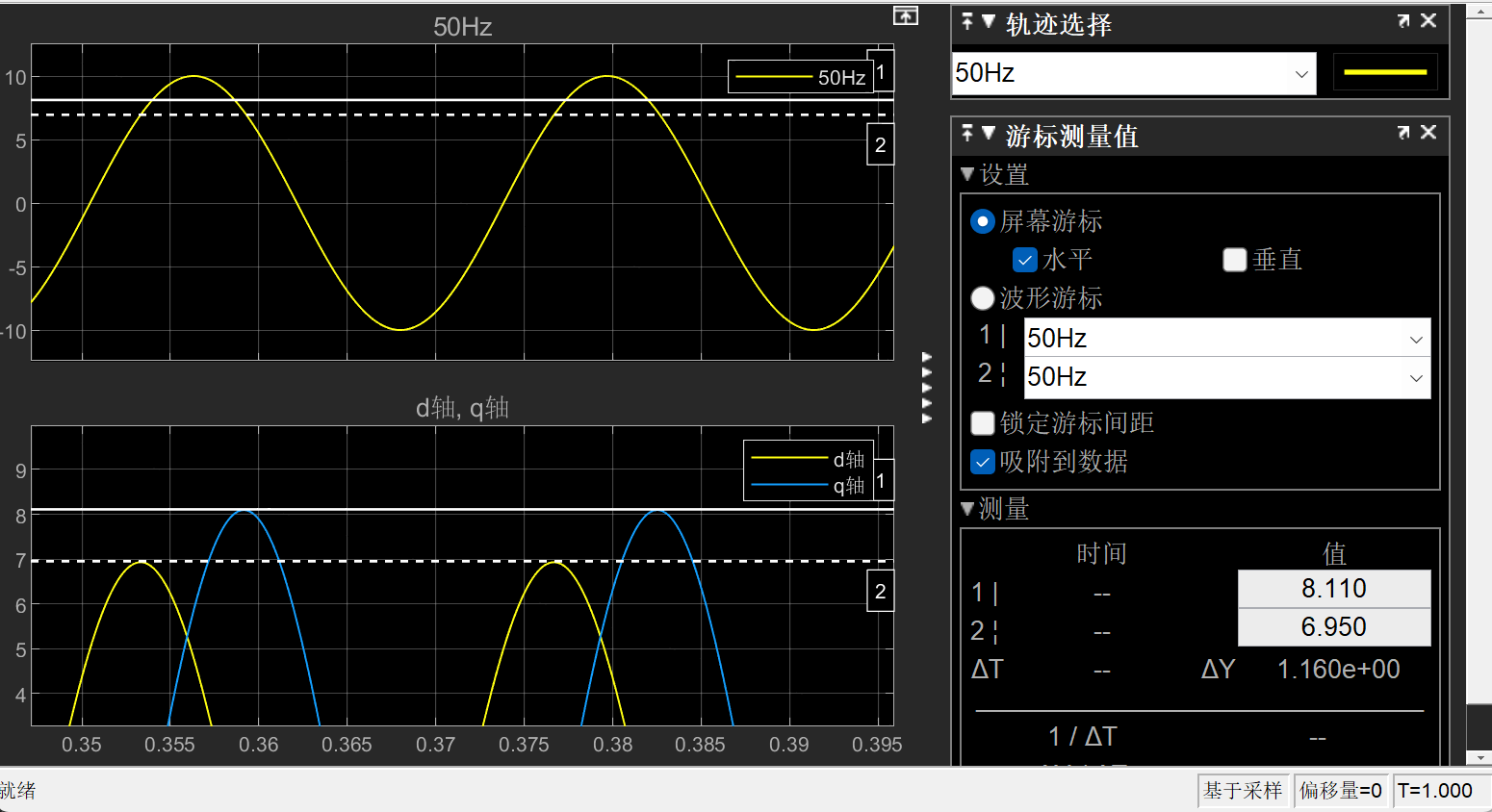Undock the 轨迹选择 panel
1492x812 pixels.
pyautogui.click(x=1403, y=20)
